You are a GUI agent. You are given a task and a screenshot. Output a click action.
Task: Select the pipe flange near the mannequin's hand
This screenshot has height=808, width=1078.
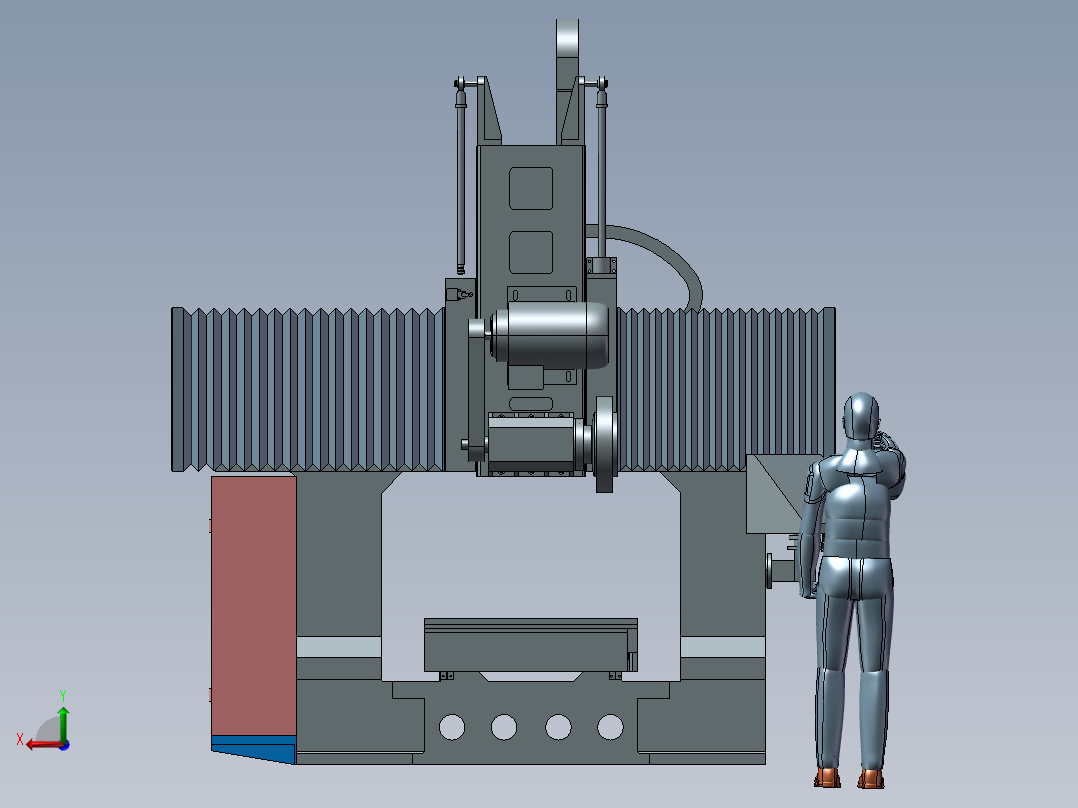(x=769, y=571)
